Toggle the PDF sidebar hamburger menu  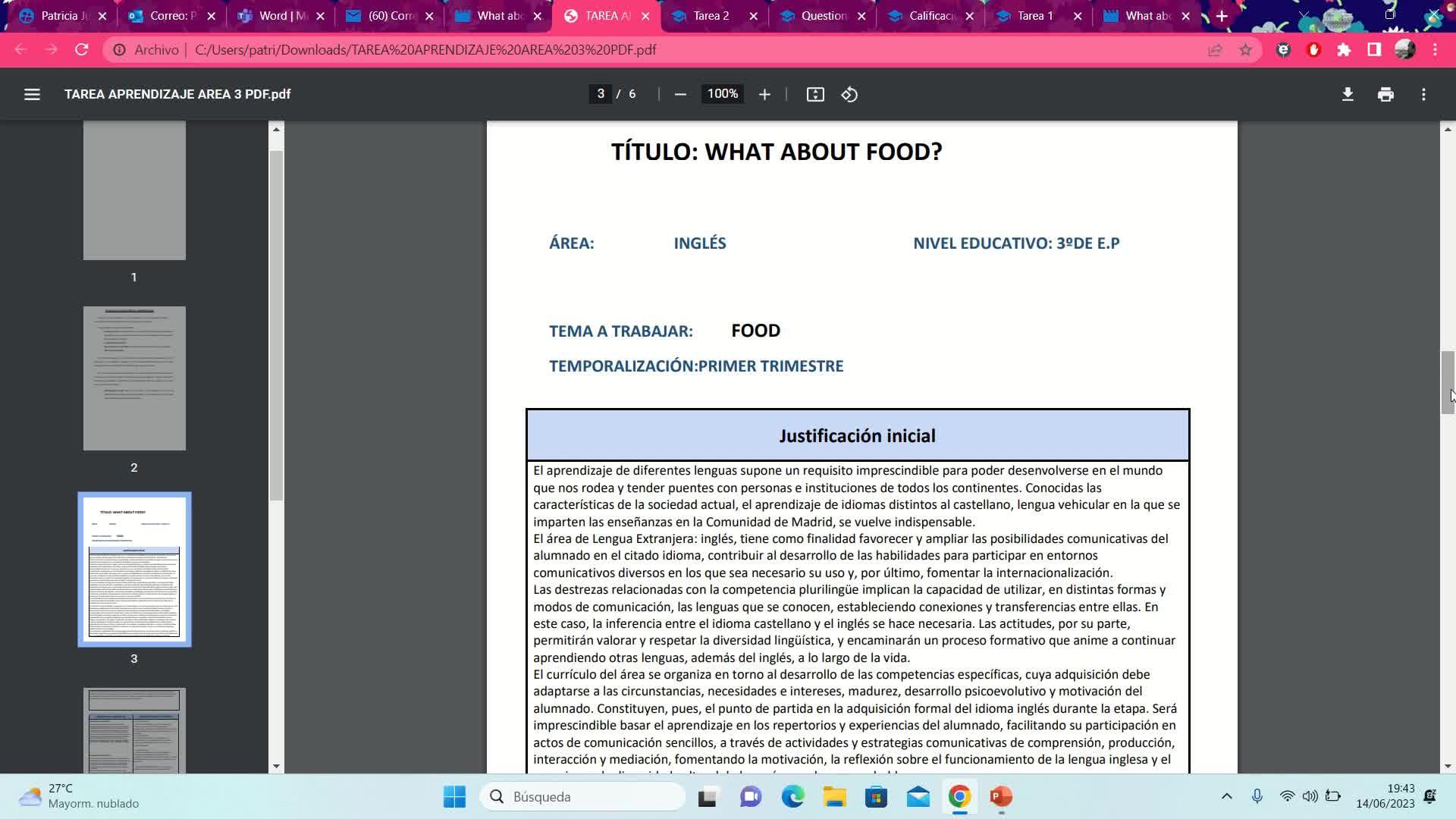(32, 94)
